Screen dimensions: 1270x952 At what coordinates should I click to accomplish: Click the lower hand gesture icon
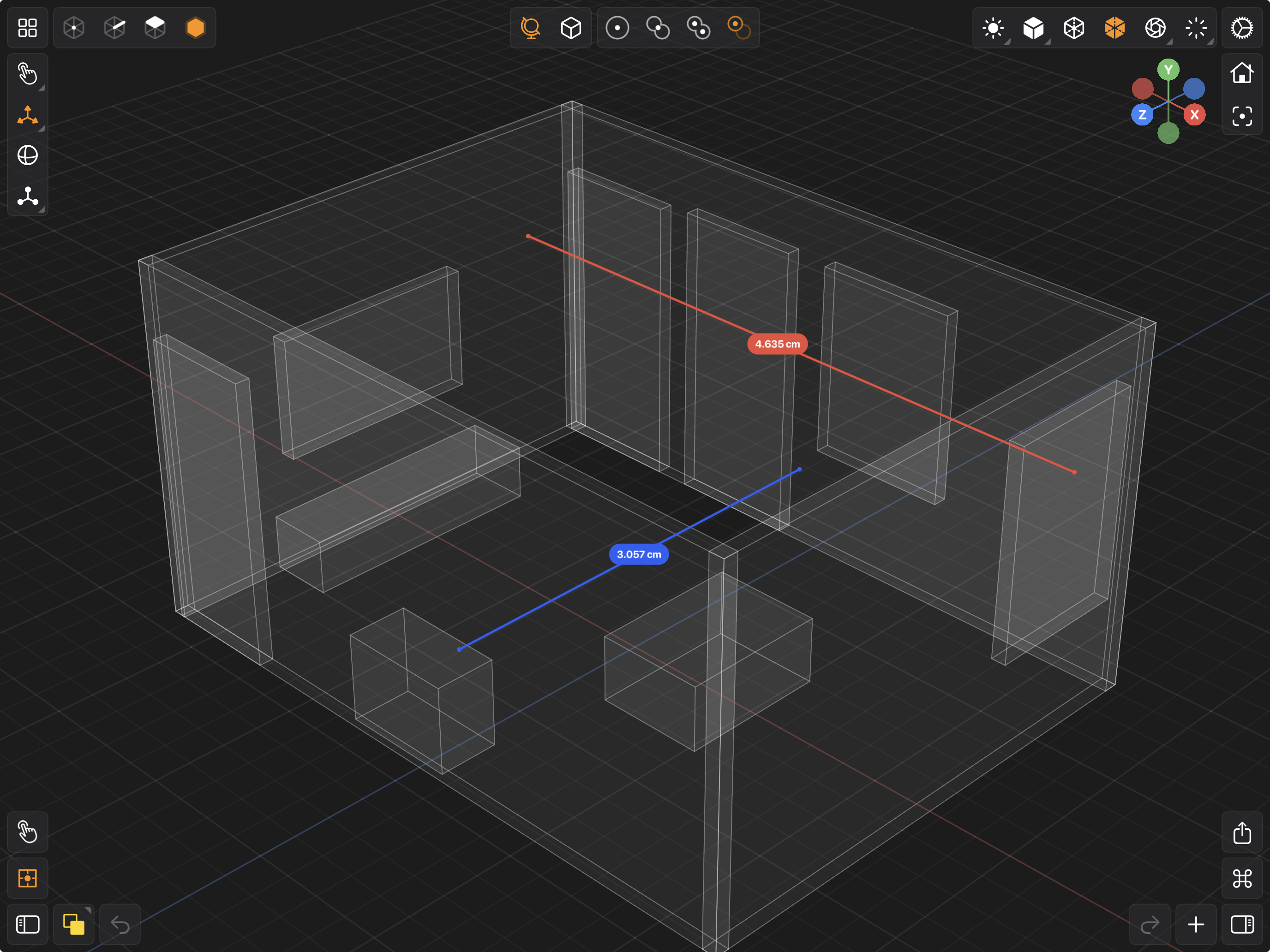point(28,832)
